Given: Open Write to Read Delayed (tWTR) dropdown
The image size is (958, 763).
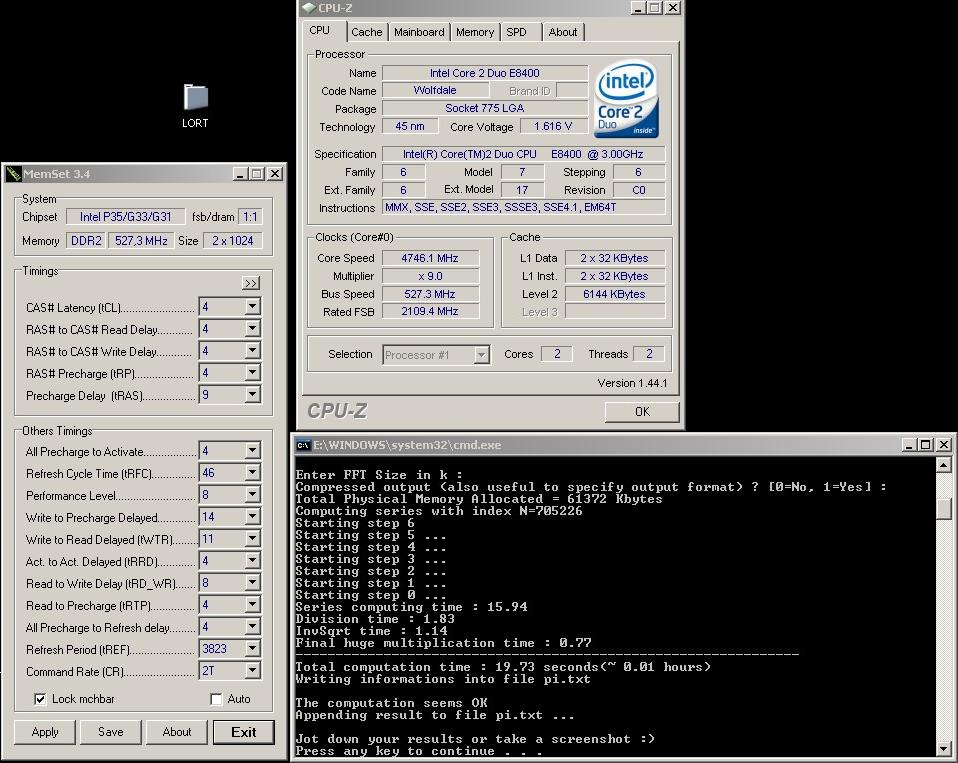Looking at the screenshot, I should [x=252, y=539].
